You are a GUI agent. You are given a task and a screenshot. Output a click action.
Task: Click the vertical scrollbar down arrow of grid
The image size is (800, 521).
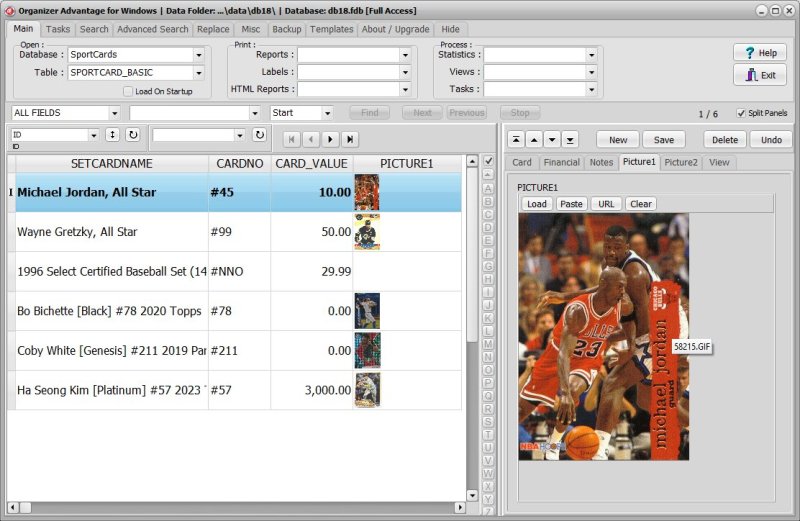[472, 495]
